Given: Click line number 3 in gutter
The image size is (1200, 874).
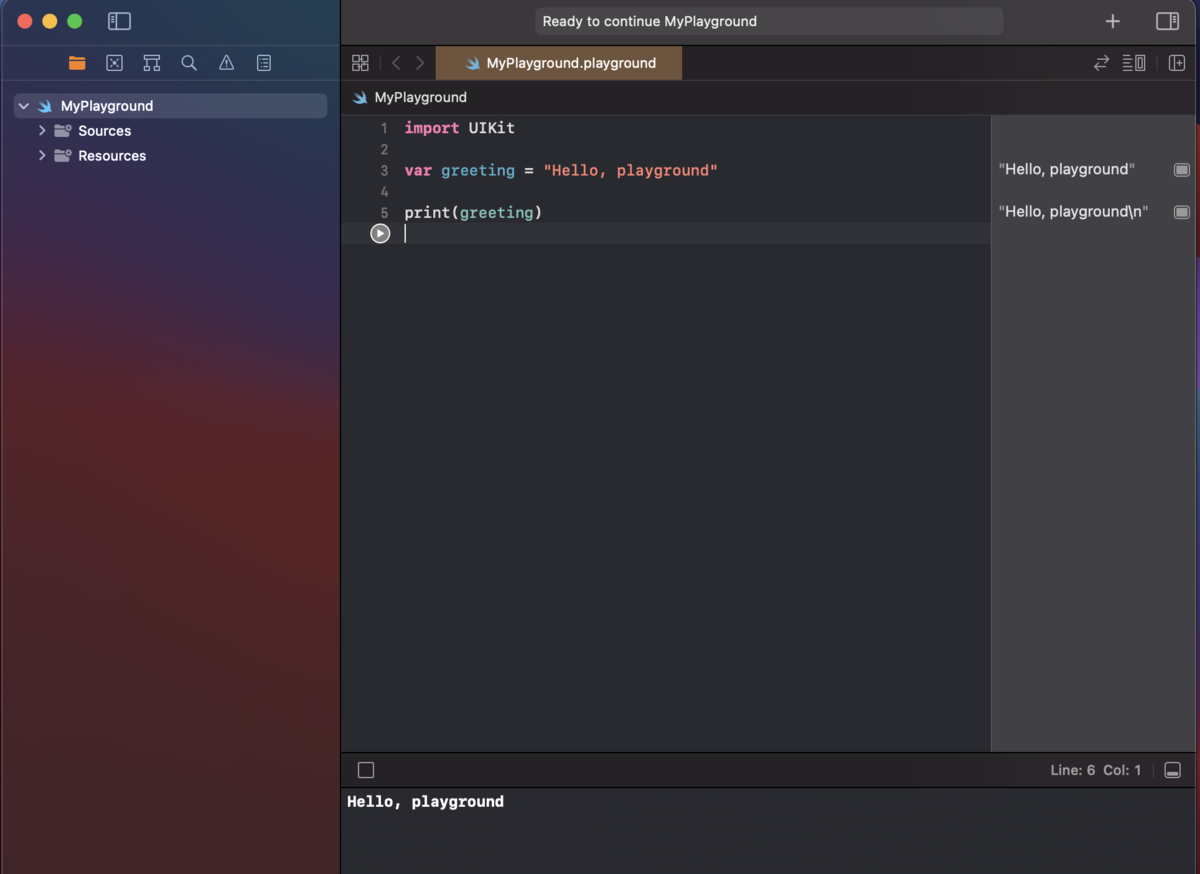Looking at the screenshot, I should click(384, 171).
